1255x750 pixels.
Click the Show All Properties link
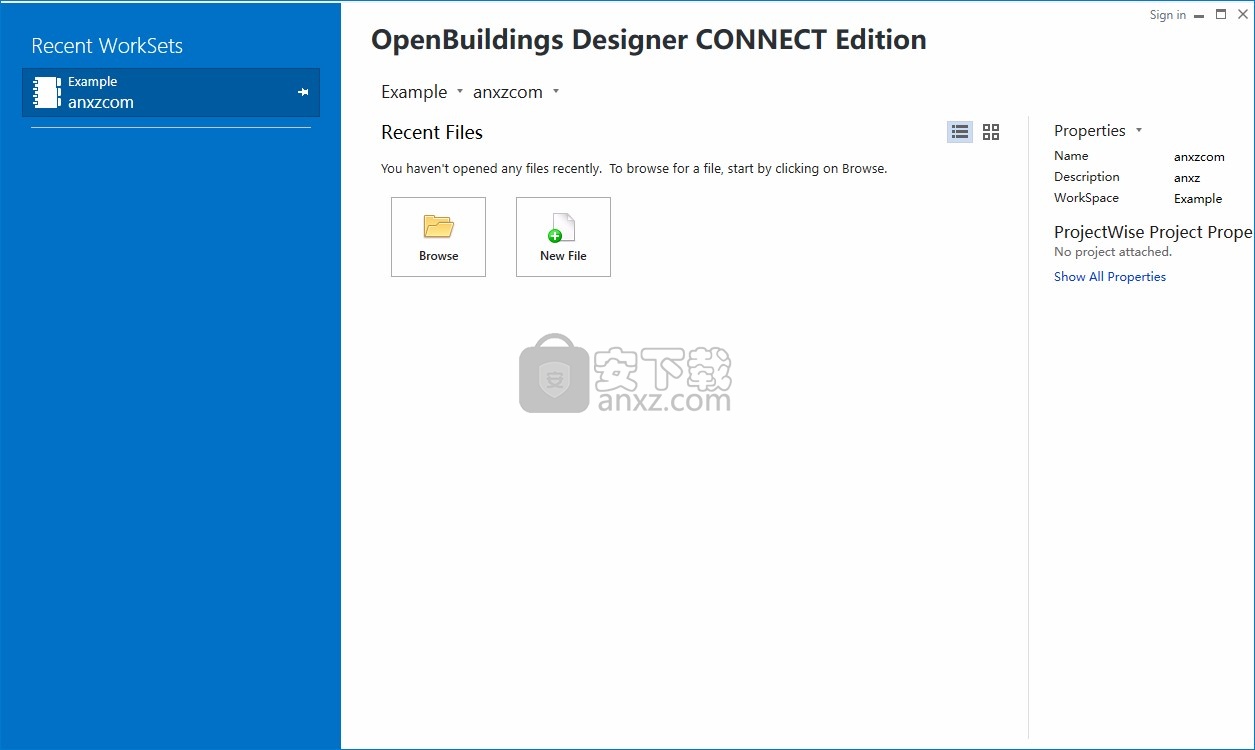pos(1110,277)
